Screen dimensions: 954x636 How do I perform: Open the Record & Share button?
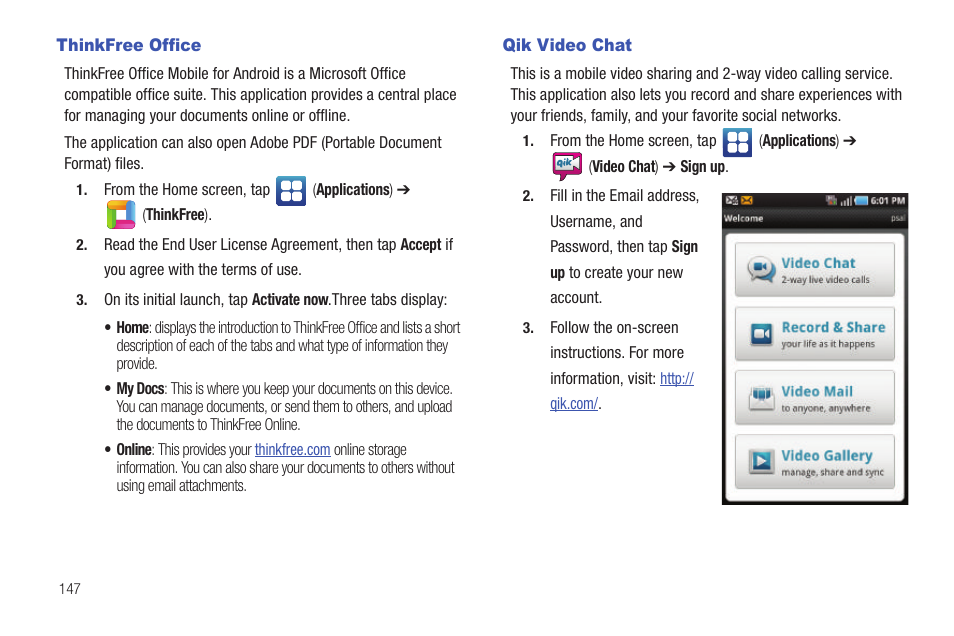click(815, 334)
